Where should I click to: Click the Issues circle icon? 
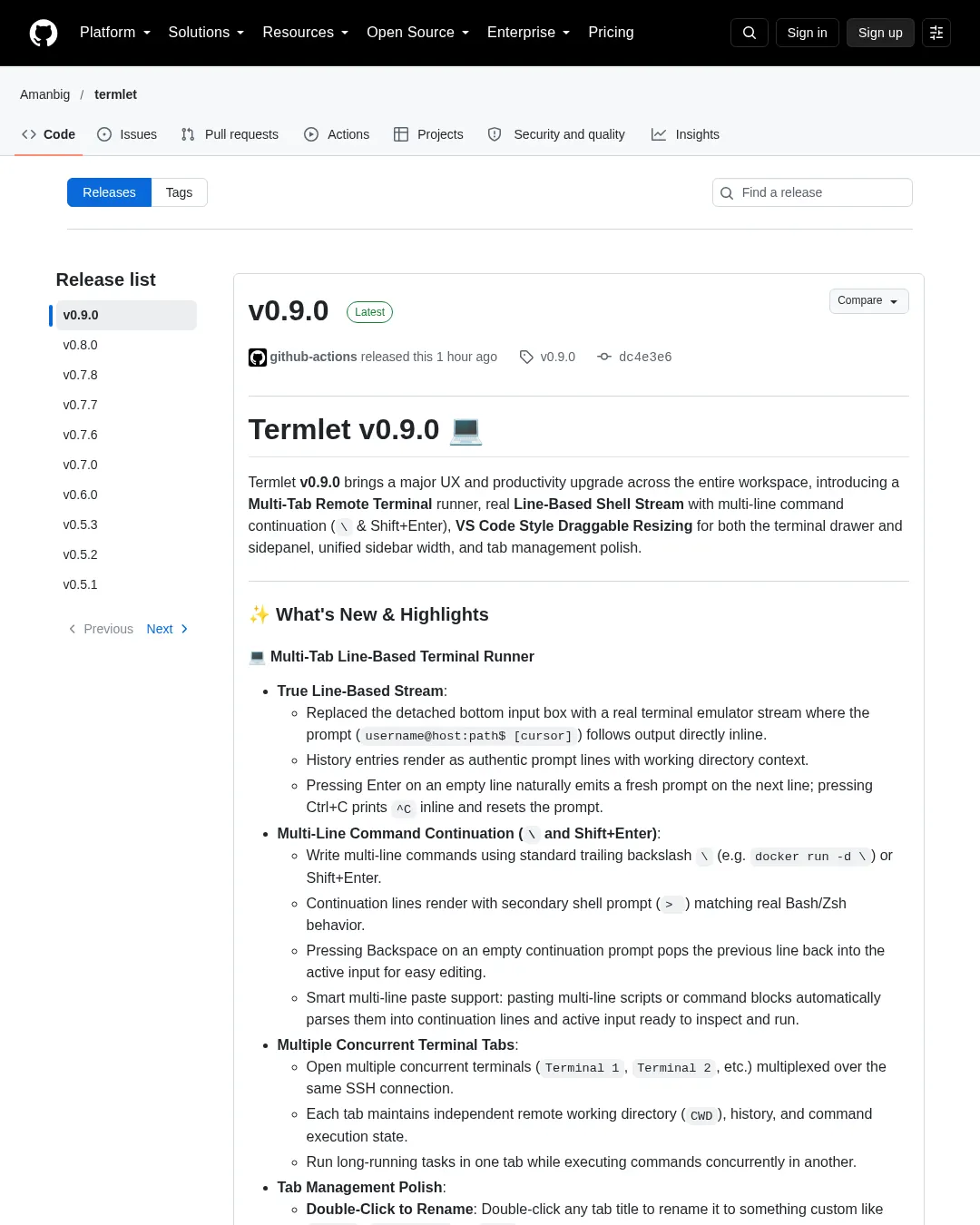point(104,134)
